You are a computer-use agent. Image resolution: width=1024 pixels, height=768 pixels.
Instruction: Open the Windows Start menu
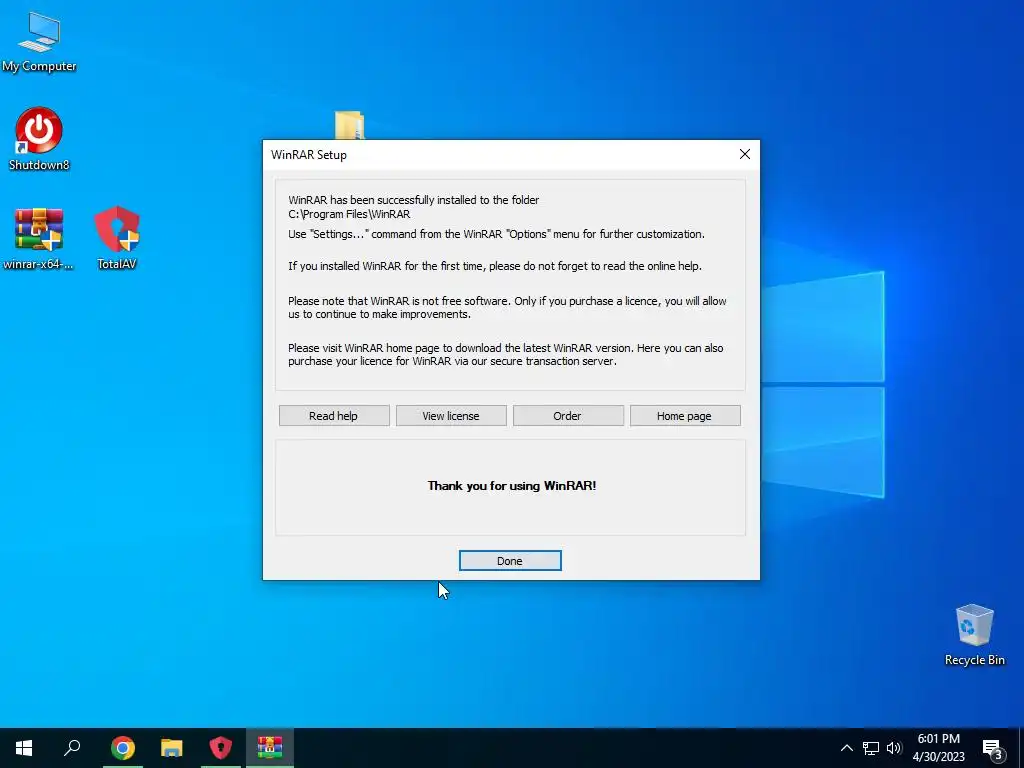point(24,748)
